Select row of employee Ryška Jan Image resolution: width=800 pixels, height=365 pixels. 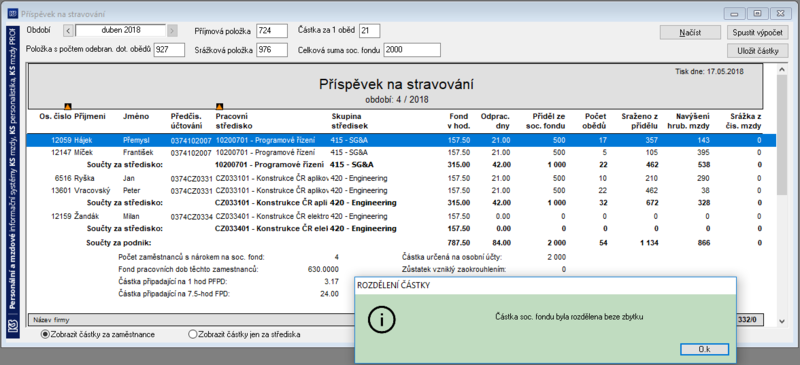[402, 178]
